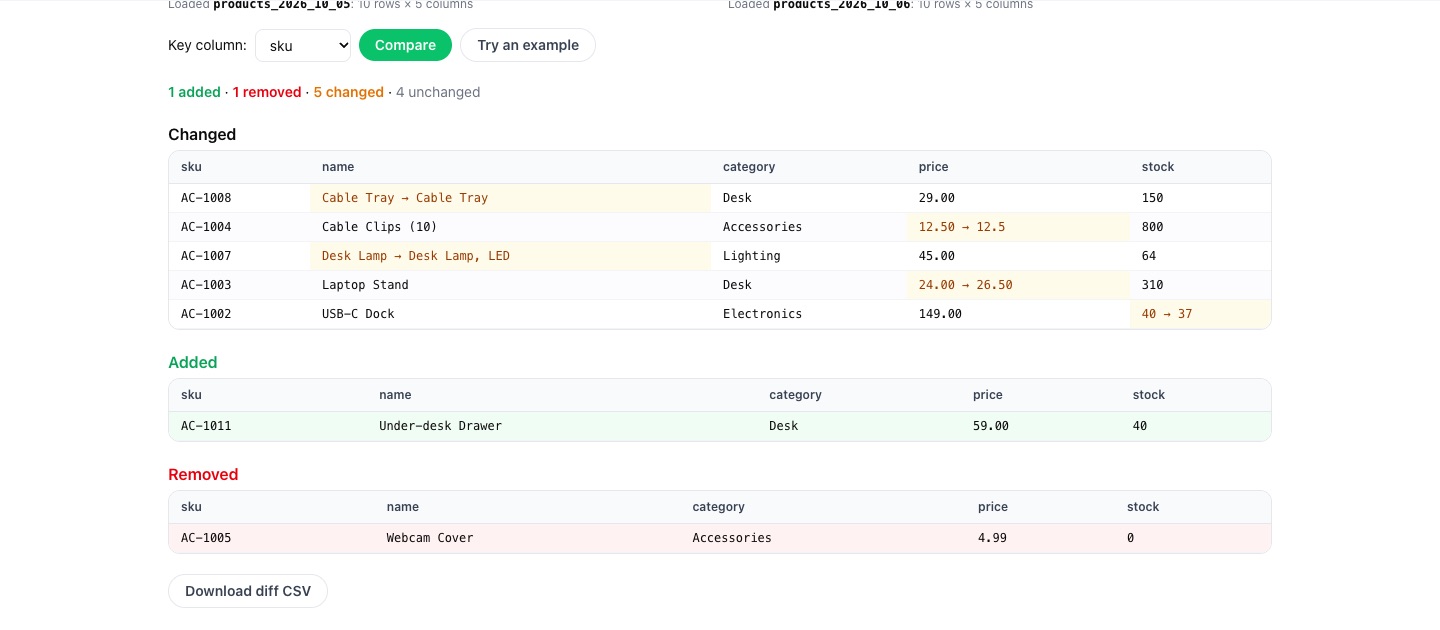The image size is (1440, 630).
Task: Click the '4 unchanged' summary text
Action: (x=438, y=92)
